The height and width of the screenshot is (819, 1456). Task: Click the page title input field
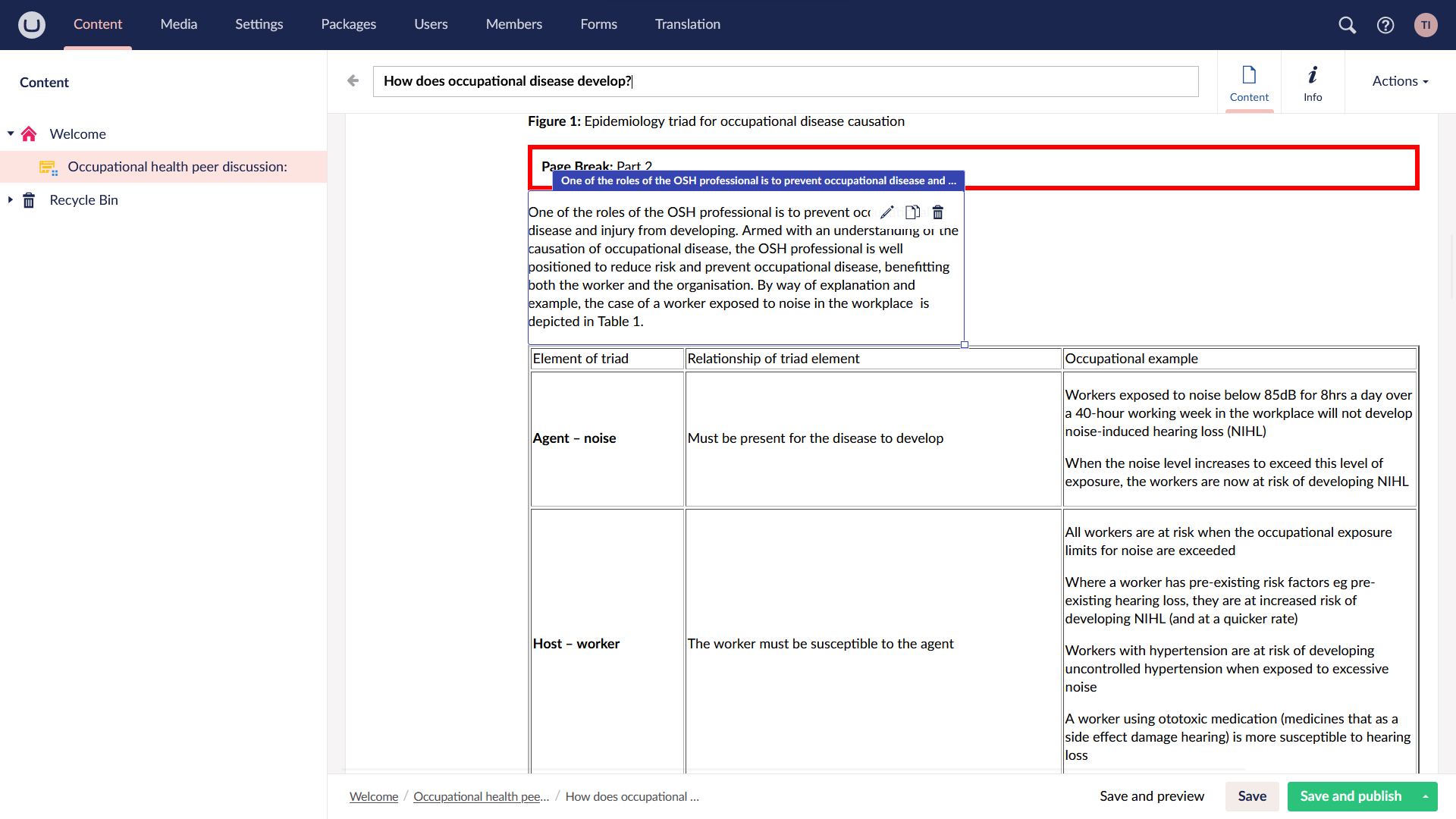[785, 81]
